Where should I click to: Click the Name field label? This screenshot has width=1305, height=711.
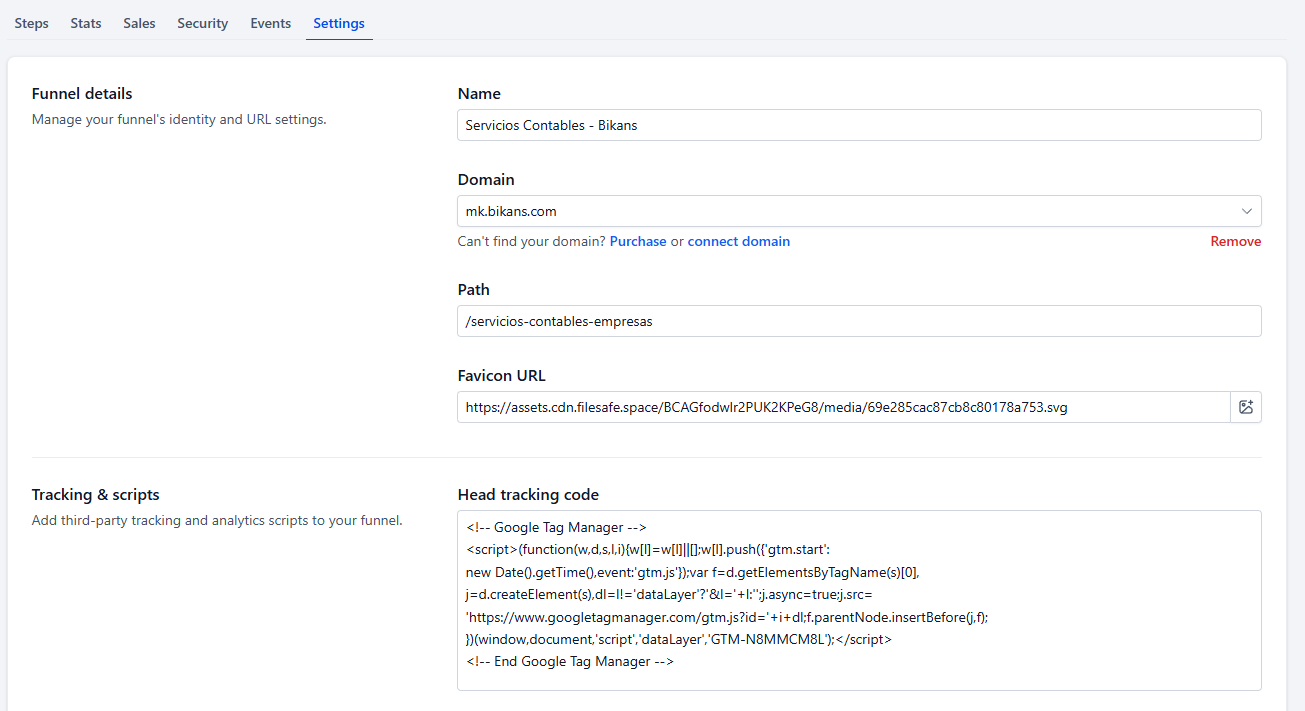click(x=479, y=94)
